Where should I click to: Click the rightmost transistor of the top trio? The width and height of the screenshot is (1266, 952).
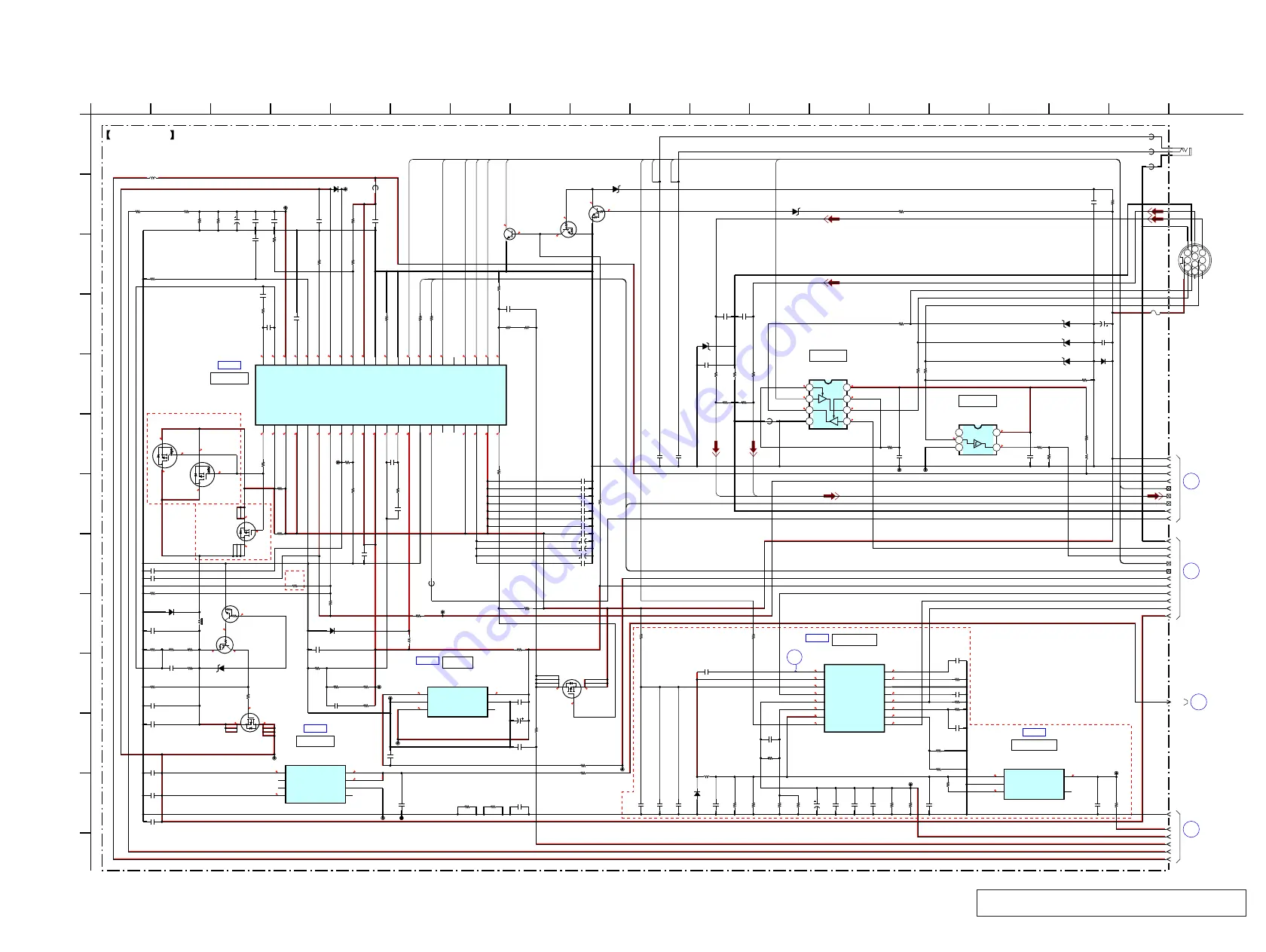point(597,214)
